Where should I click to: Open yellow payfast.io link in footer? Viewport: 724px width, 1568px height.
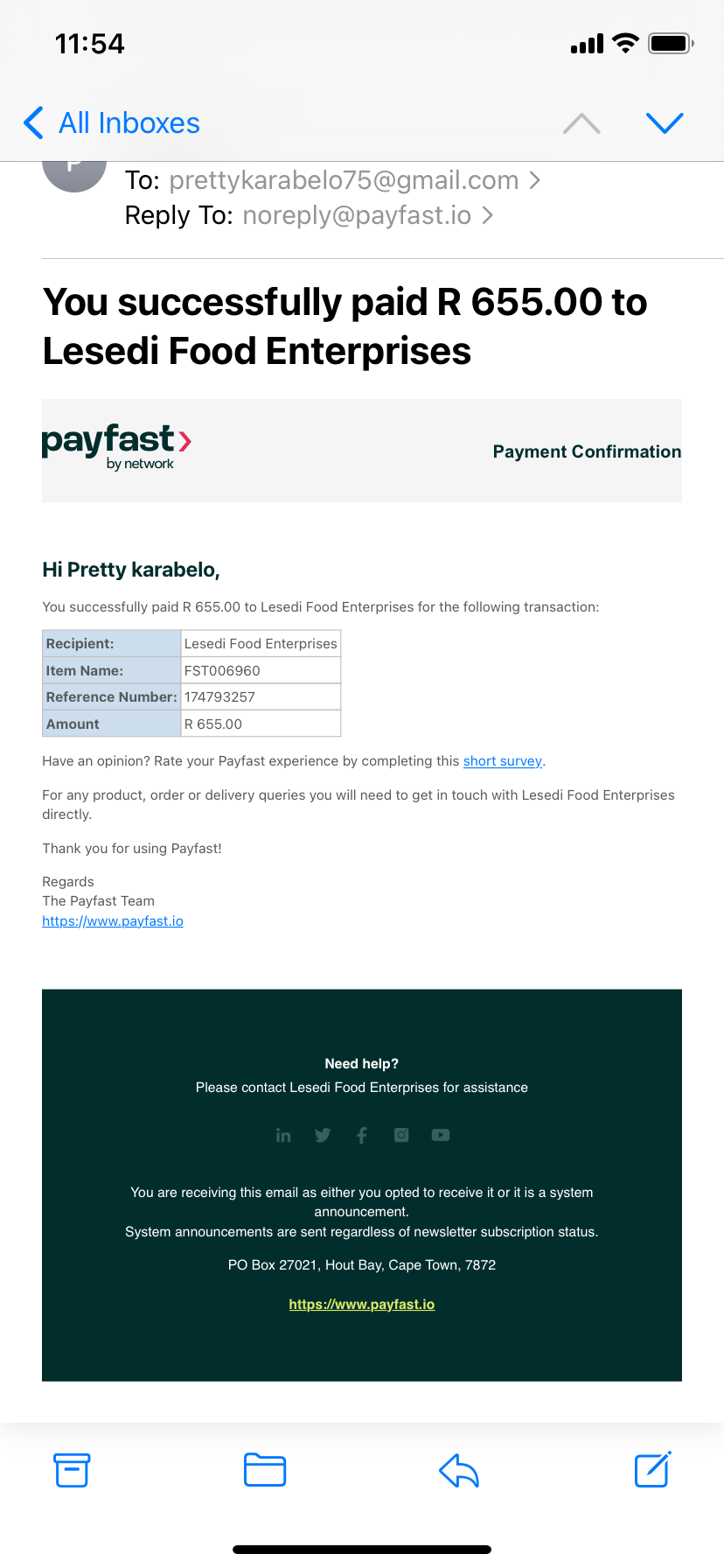click(x=362, y=1304)
